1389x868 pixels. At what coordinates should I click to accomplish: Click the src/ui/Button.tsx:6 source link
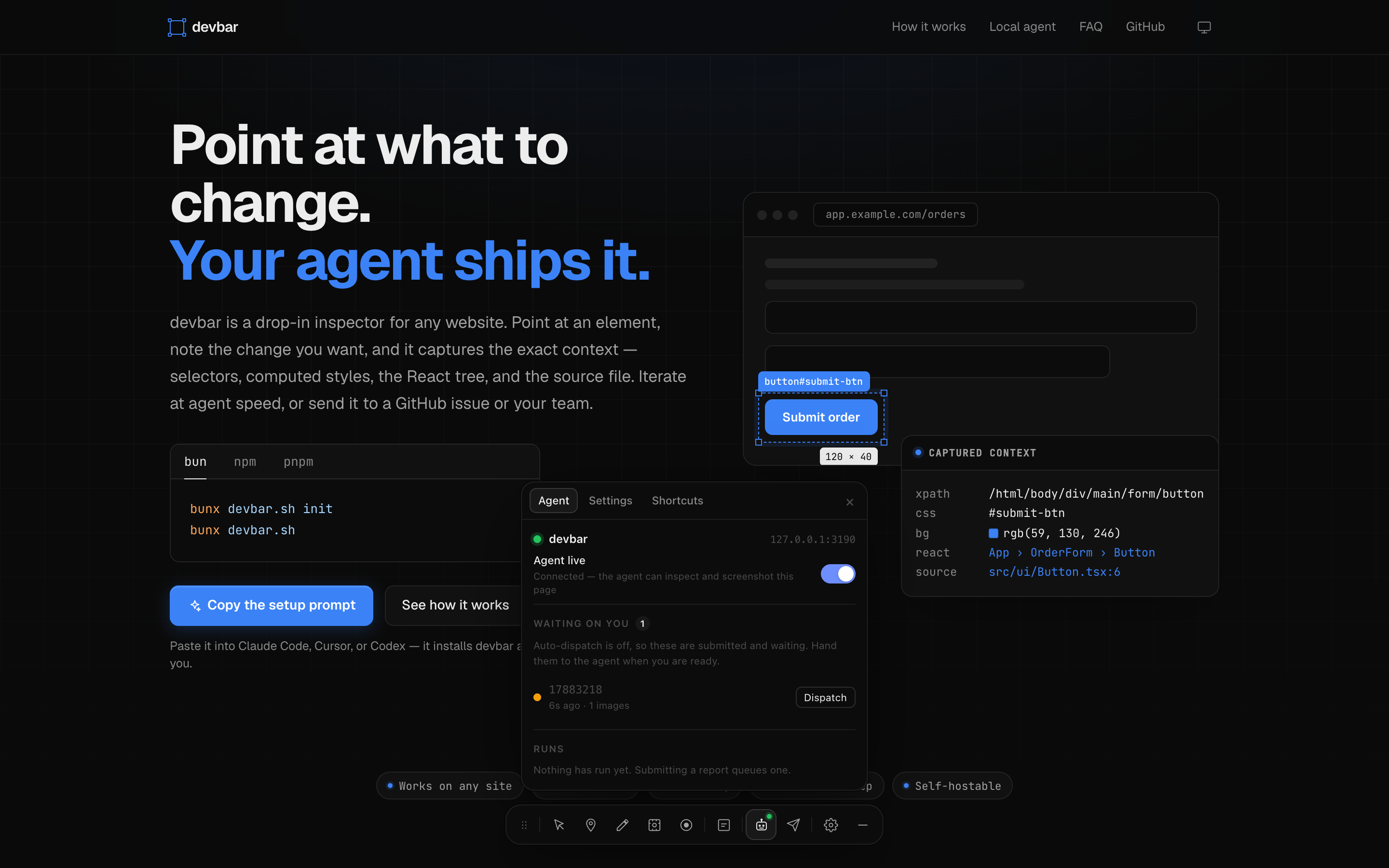(1054, 572)
